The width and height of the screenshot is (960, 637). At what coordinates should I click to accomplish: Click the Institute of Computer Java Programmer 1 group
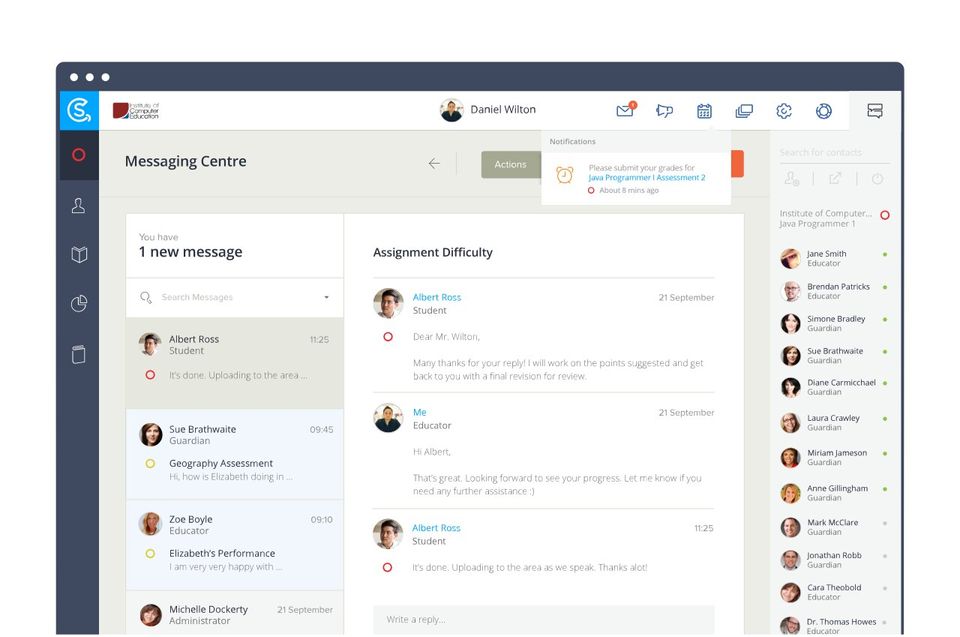coord(826,219)
